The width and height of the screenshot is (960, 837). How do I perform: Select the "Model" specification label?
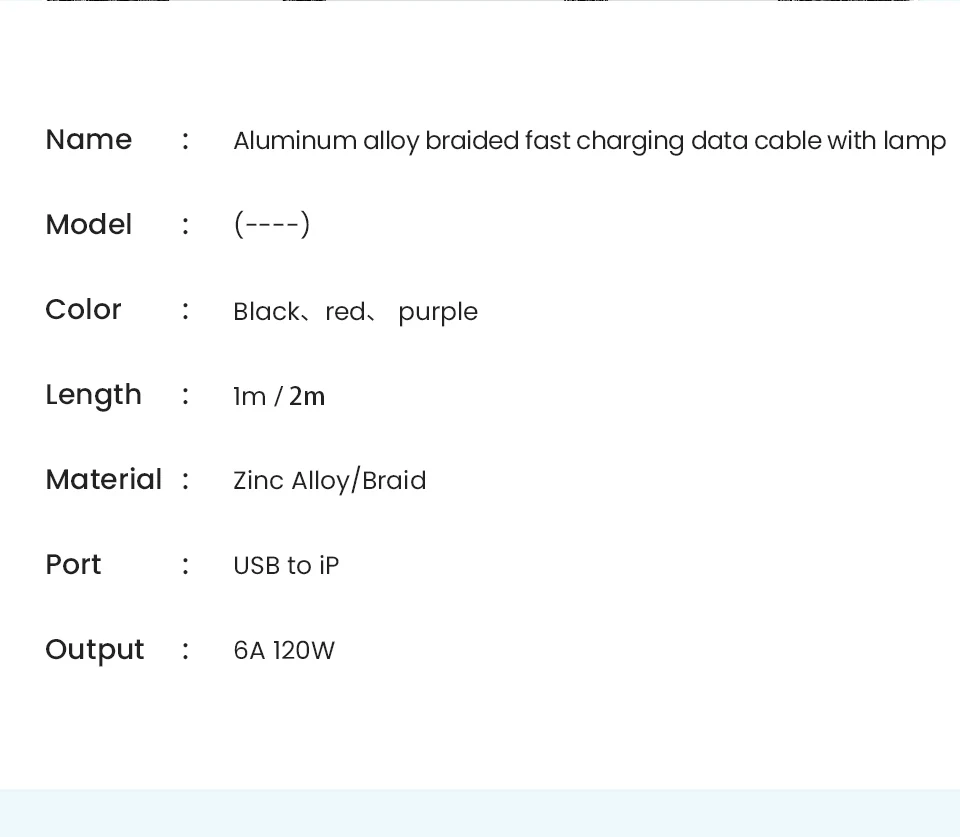89,225
